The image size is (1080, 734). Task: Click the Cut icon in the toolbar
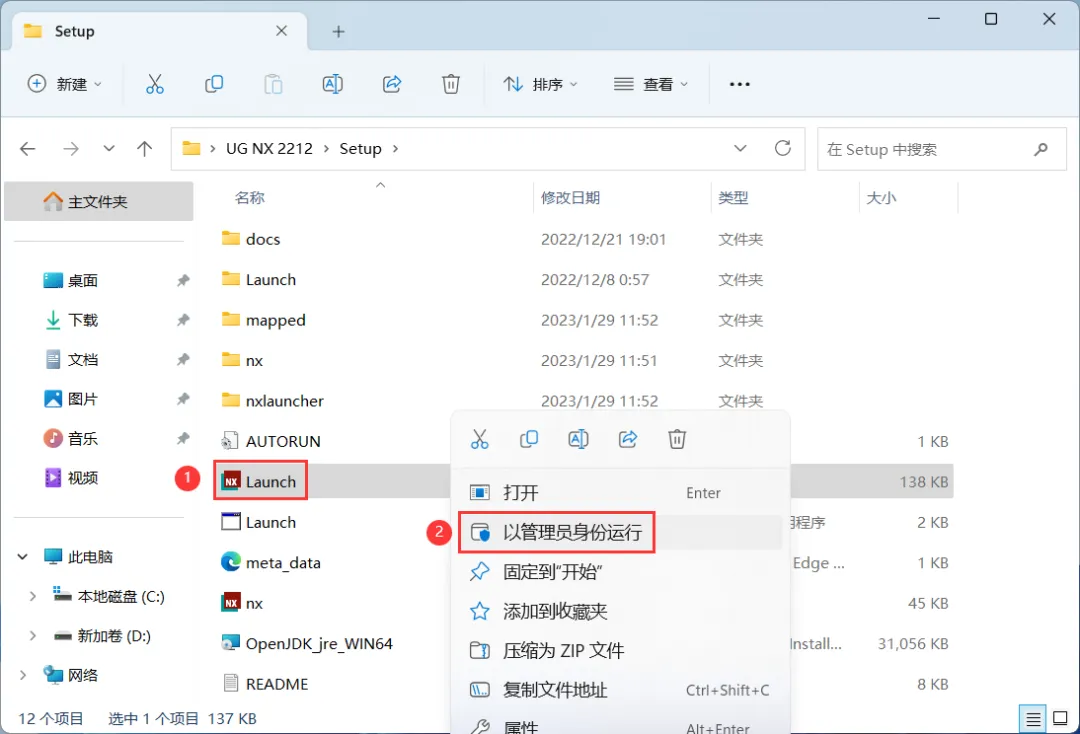coord(154,84)
